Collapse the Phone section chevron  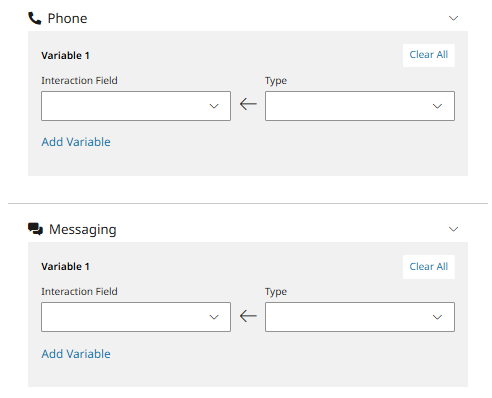point(453,18)
